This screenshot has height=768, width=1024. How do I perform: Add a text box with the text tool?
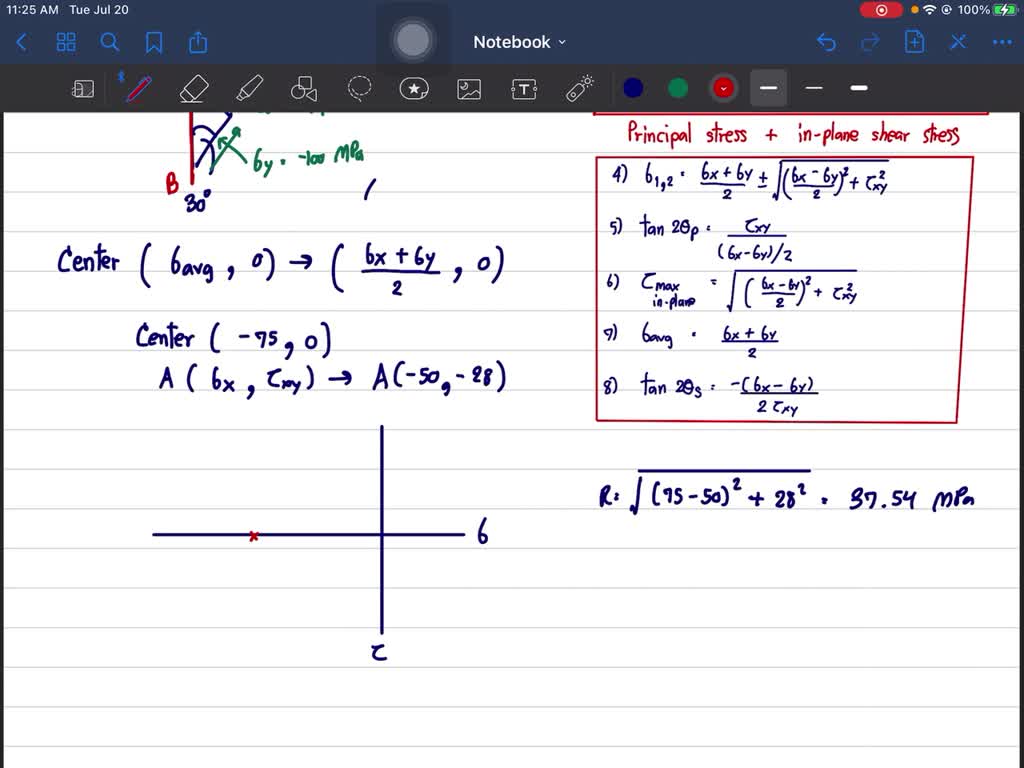(524, 88)
